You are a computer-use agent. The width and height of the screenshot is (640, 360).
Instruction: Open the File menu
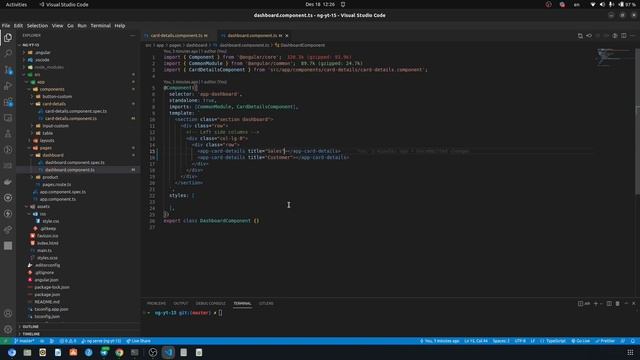6,25
